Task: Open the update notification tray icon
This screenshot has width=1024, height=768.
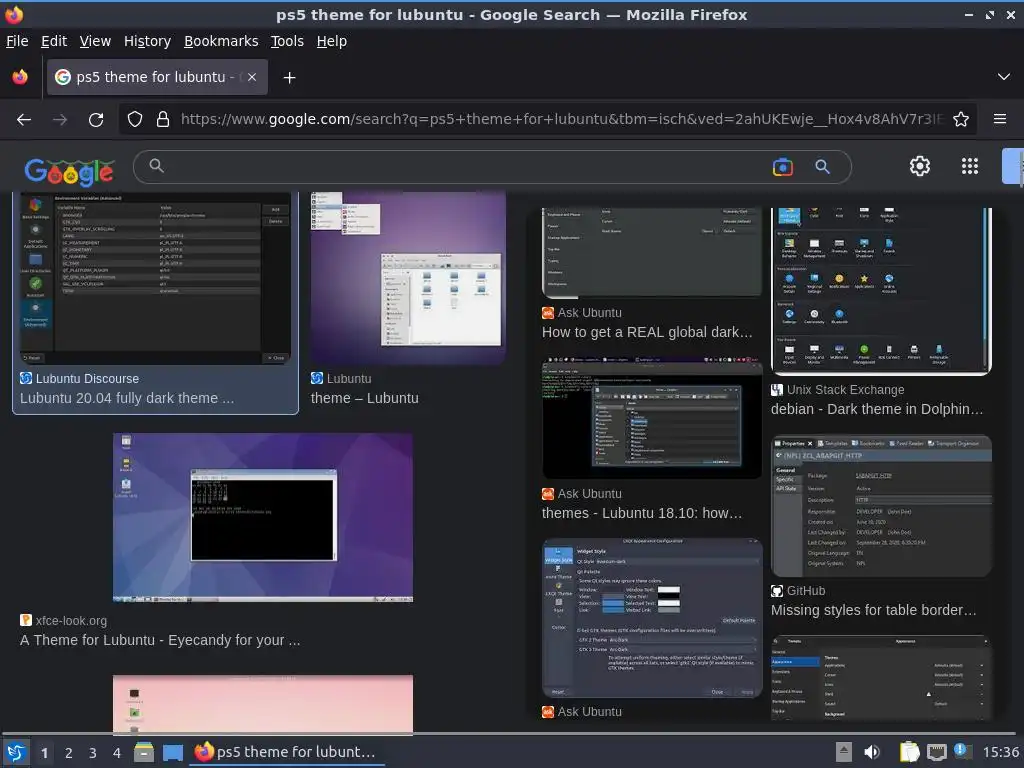Action: pyautogui.click(x=962, y=751)
